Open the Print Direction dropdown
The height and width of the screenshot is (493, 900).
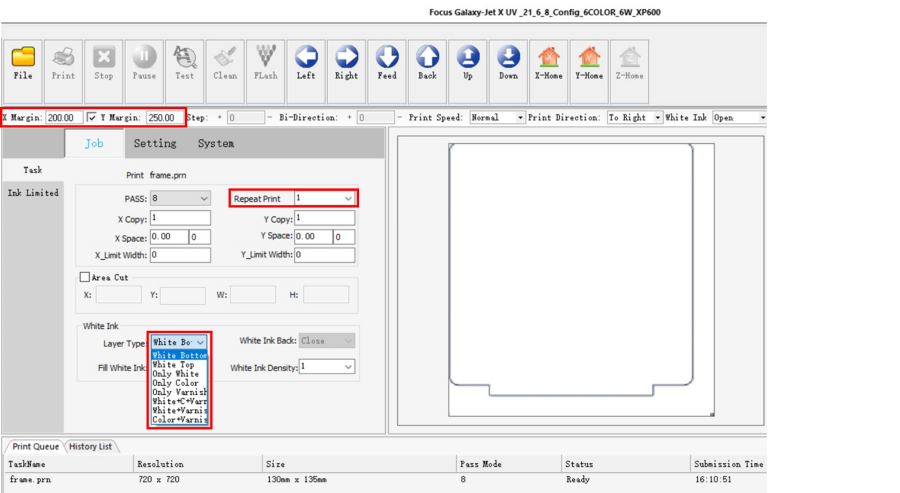(x=658, y=118)
